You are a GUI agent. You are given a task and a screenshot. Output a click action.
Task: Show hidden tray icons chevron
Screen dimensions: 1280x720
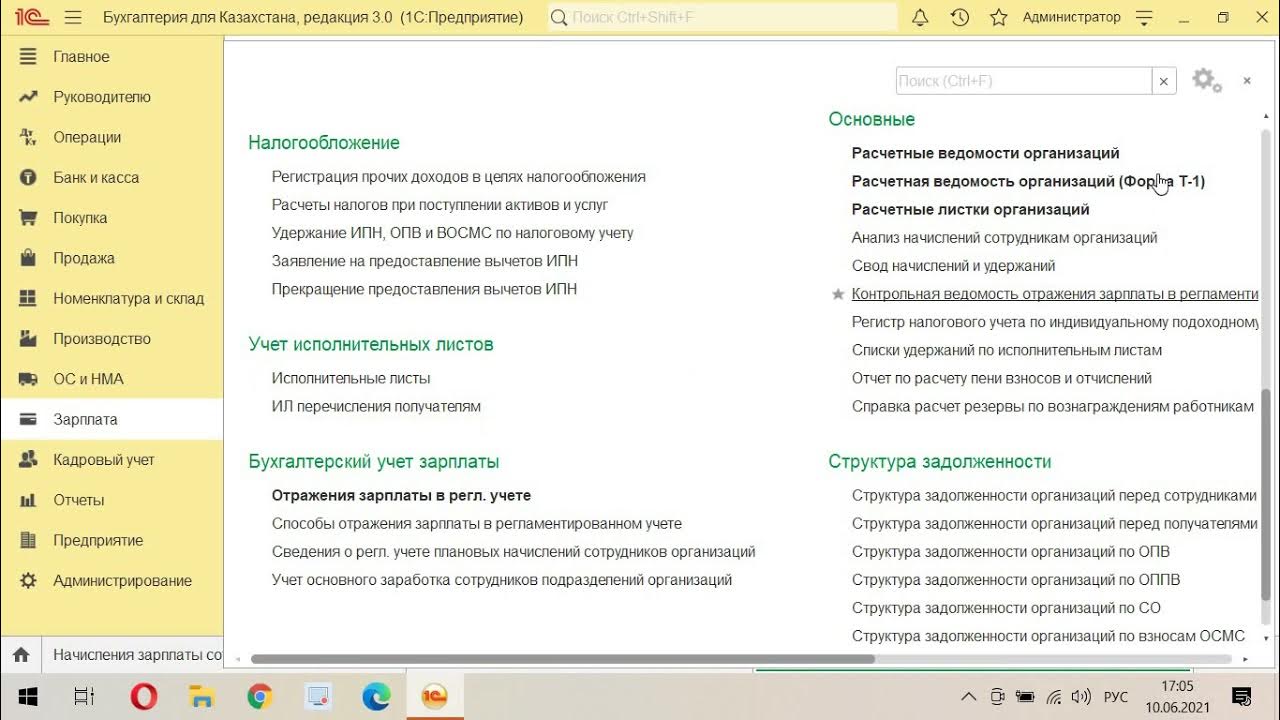(968, 697)
